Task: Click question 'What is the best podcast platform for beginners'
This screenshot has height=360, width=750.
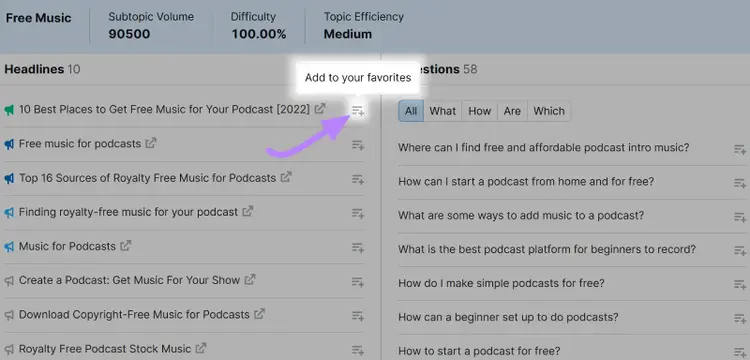Action: 547,249
